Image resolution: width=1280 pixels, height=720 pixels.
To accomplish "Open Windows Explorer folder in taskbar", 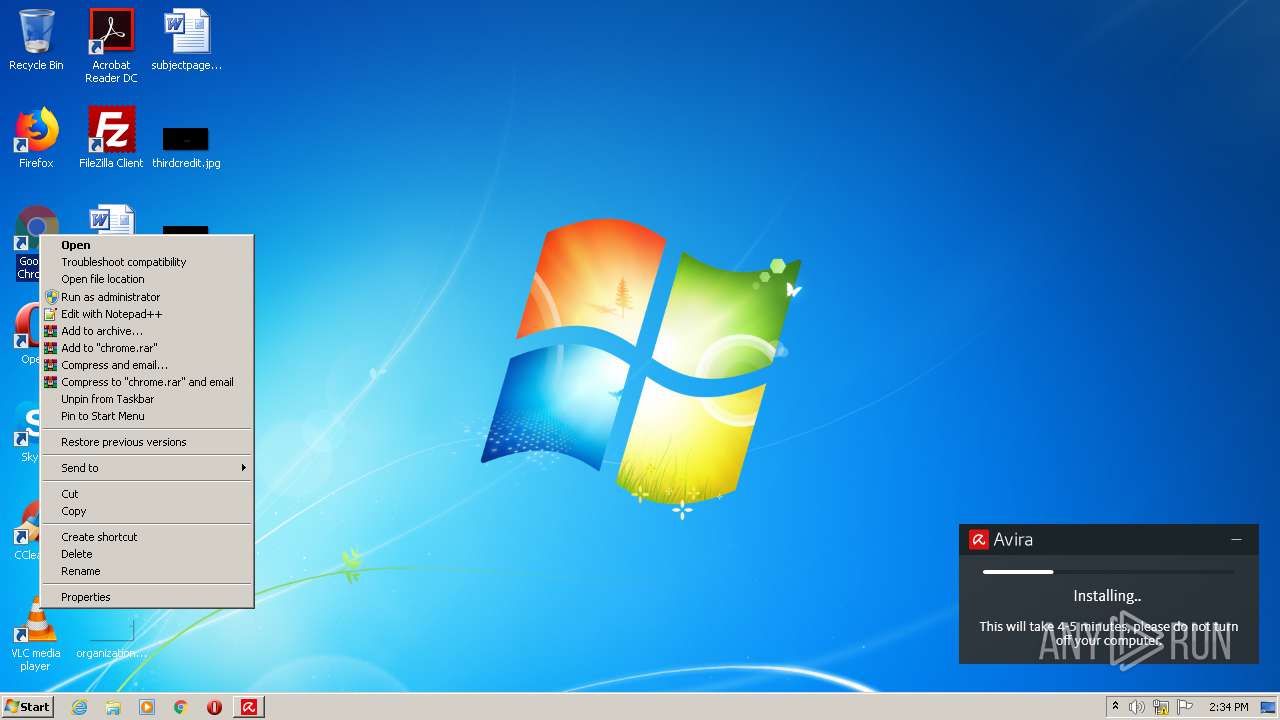I will point(113,707).
